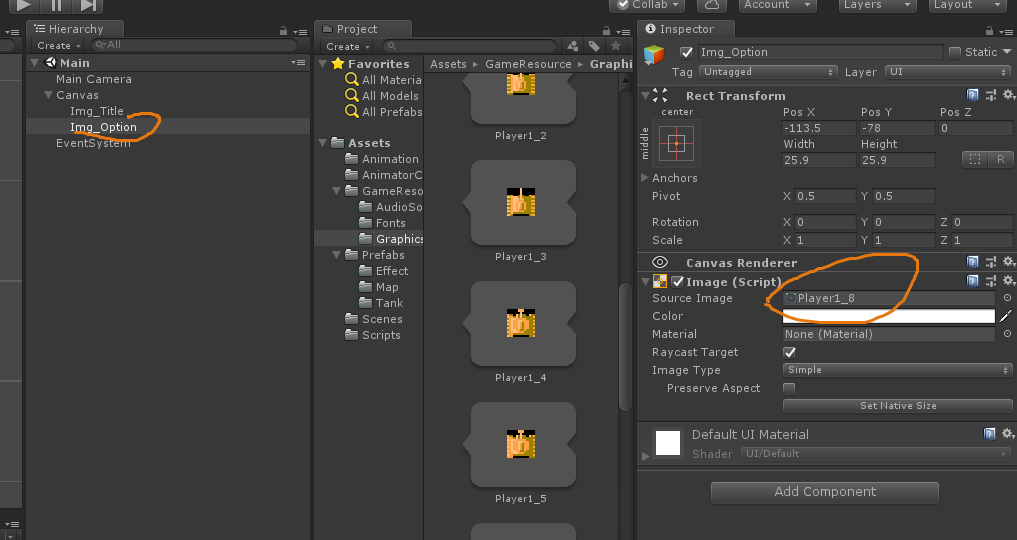Open the anchor presets box
1017x540 pixels.
point(676,143)
